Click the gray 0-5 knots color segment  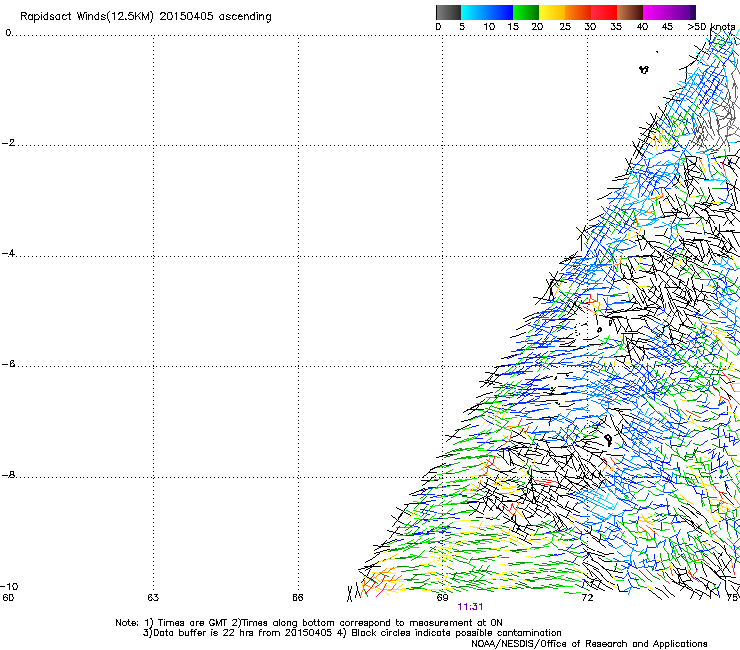coord(448,12)
